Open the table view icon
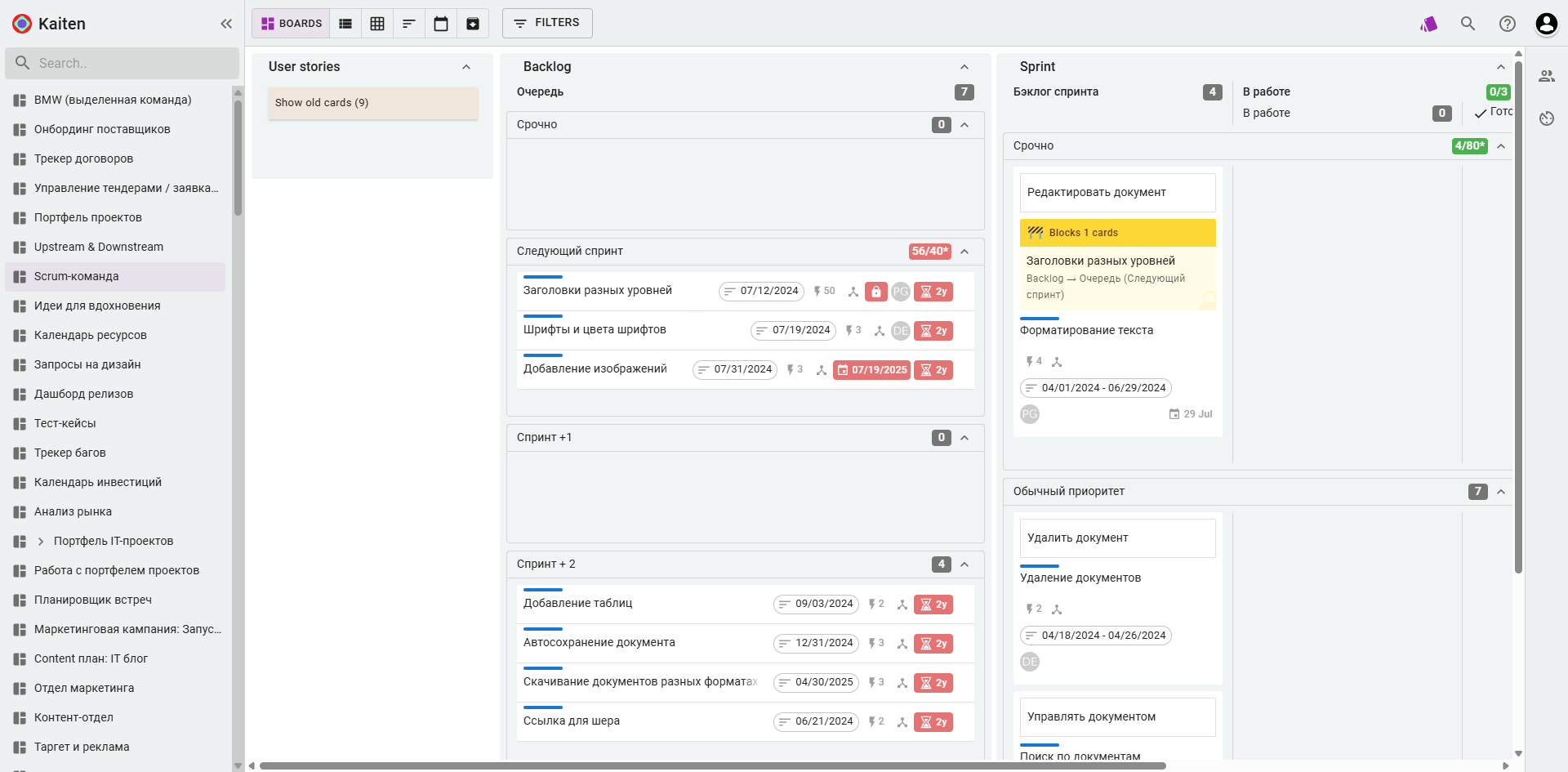 [377, 24]
